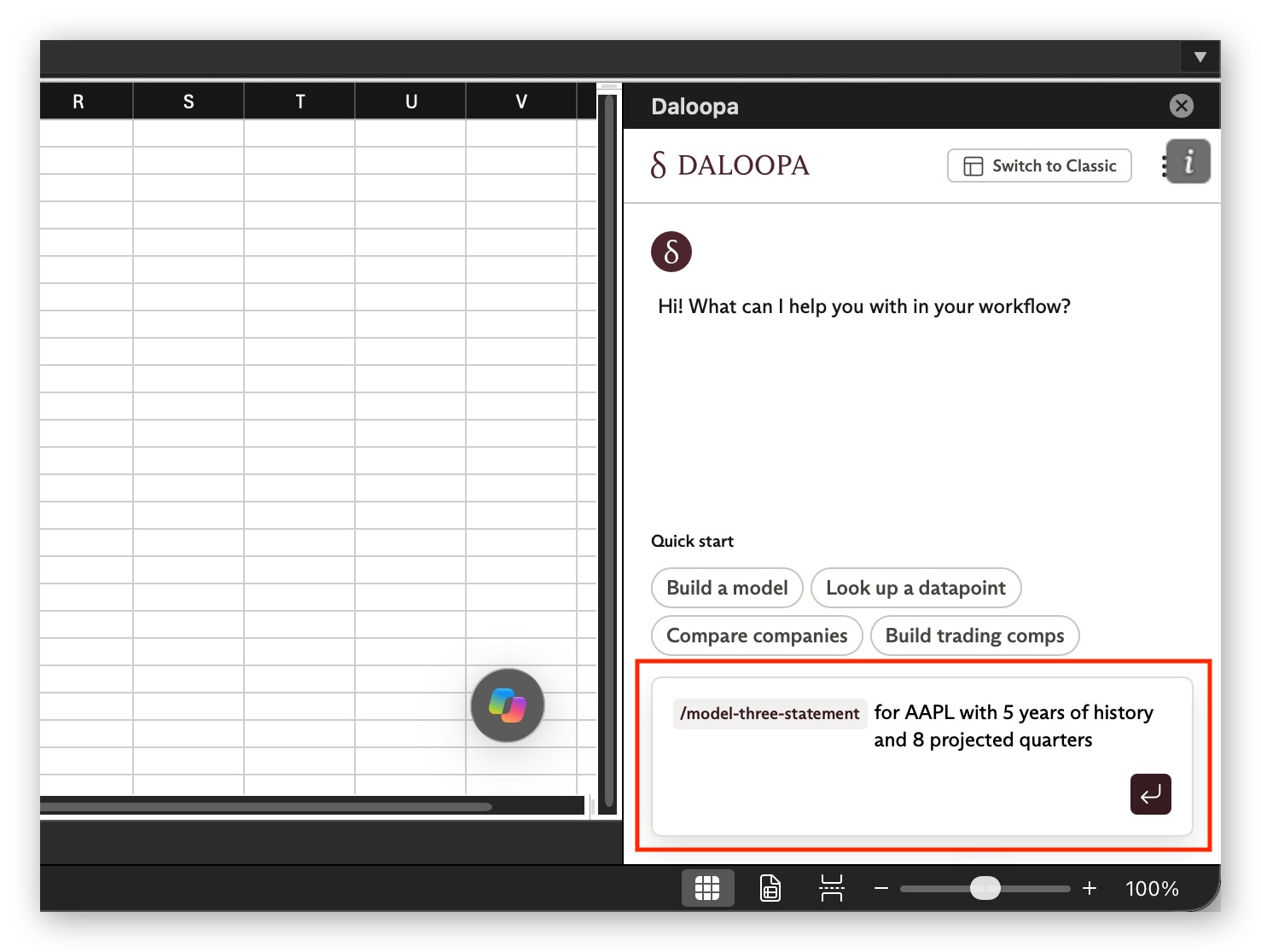
Task: Click the send arrow button in prompt box
Action: 1150,794
